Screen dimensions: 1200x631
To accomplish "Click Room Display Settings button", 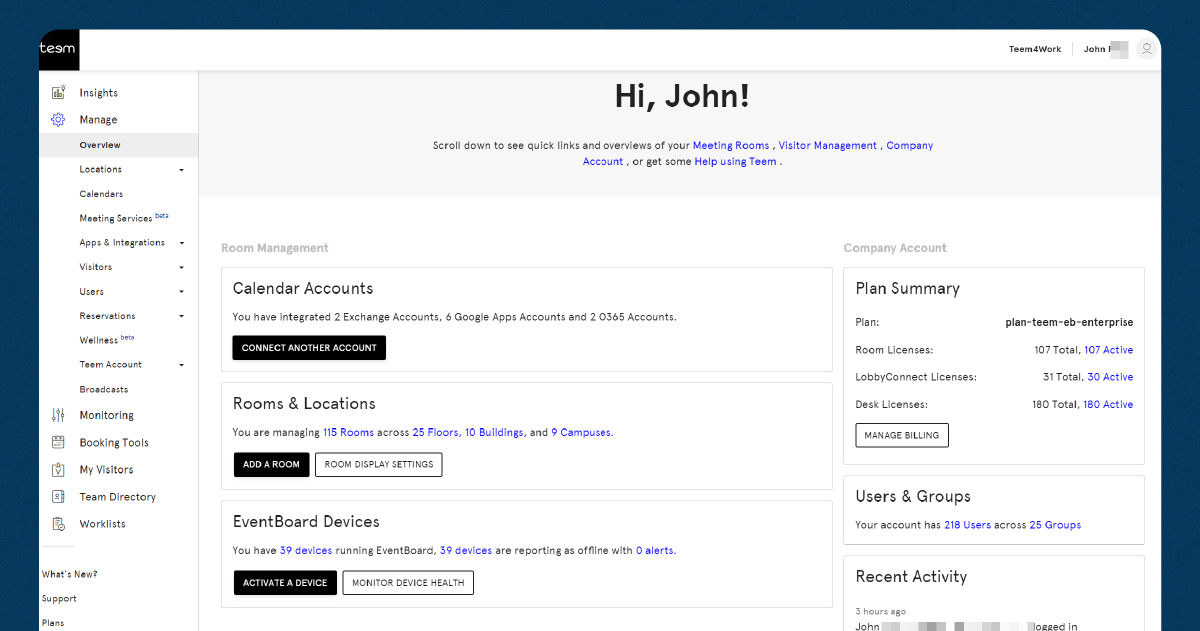I will point(379,465).
